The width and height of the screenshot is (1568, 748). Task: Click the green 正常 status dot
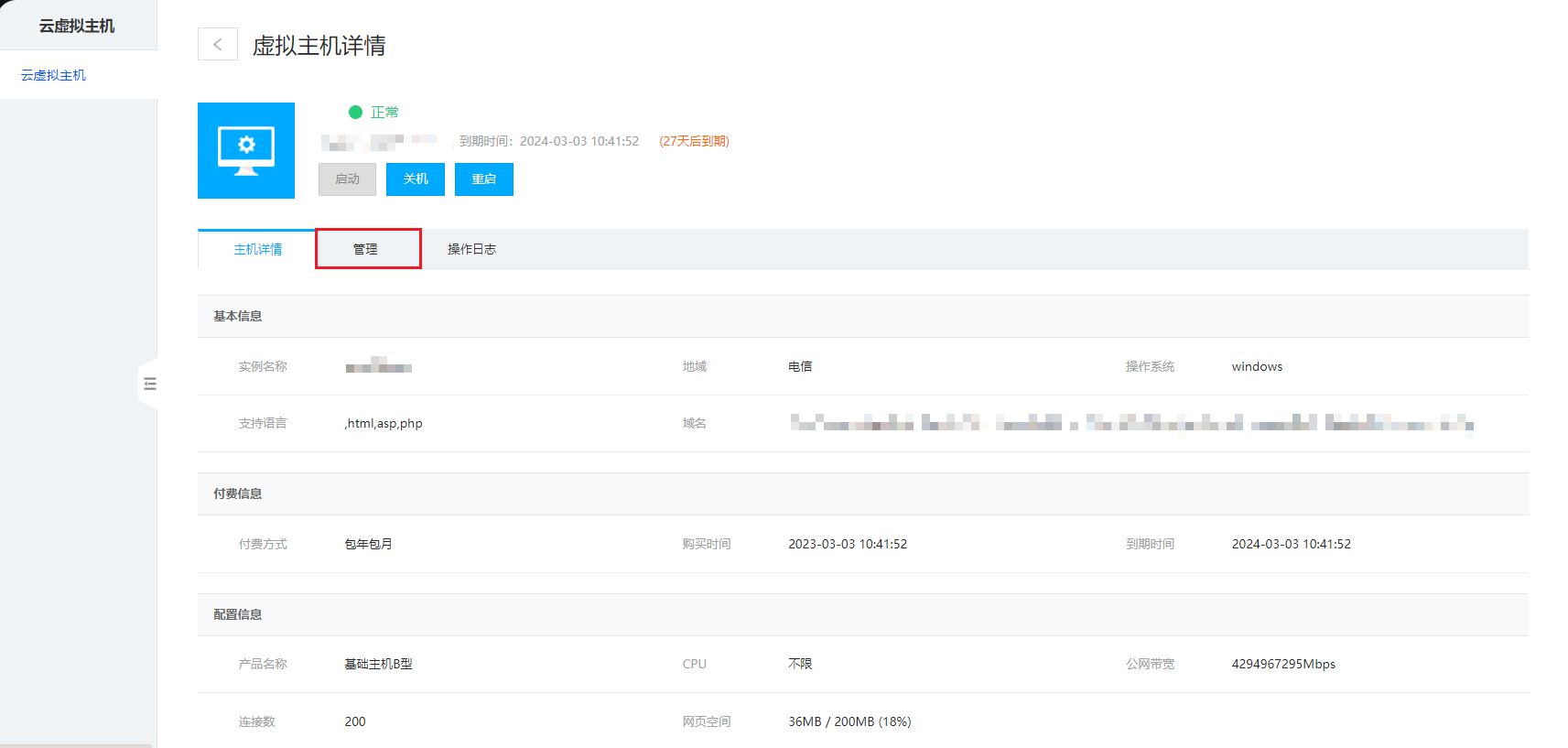(356, 112)
